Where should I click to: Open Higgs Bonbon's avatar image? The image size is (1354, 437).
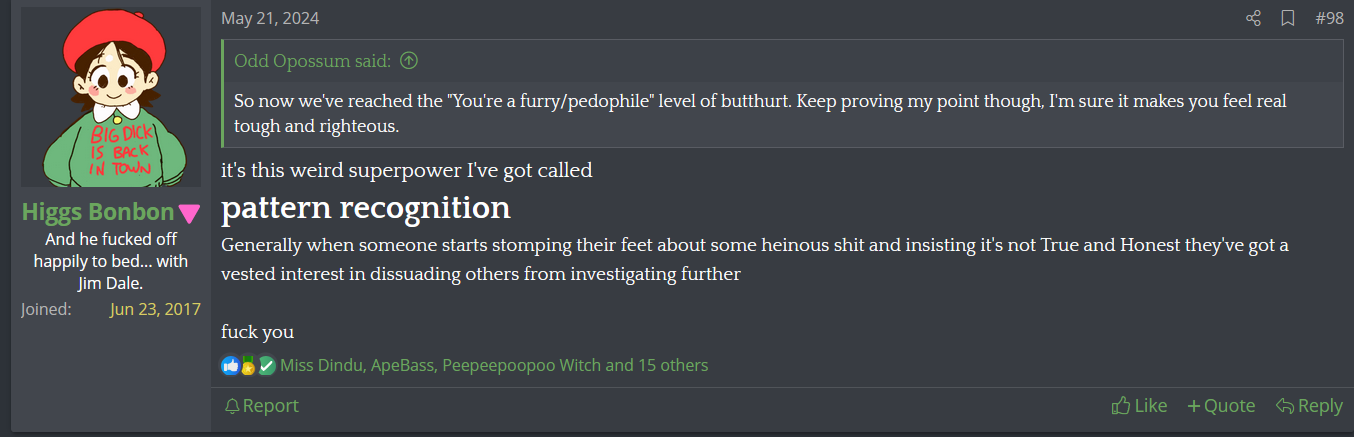(x=111, y=97)
